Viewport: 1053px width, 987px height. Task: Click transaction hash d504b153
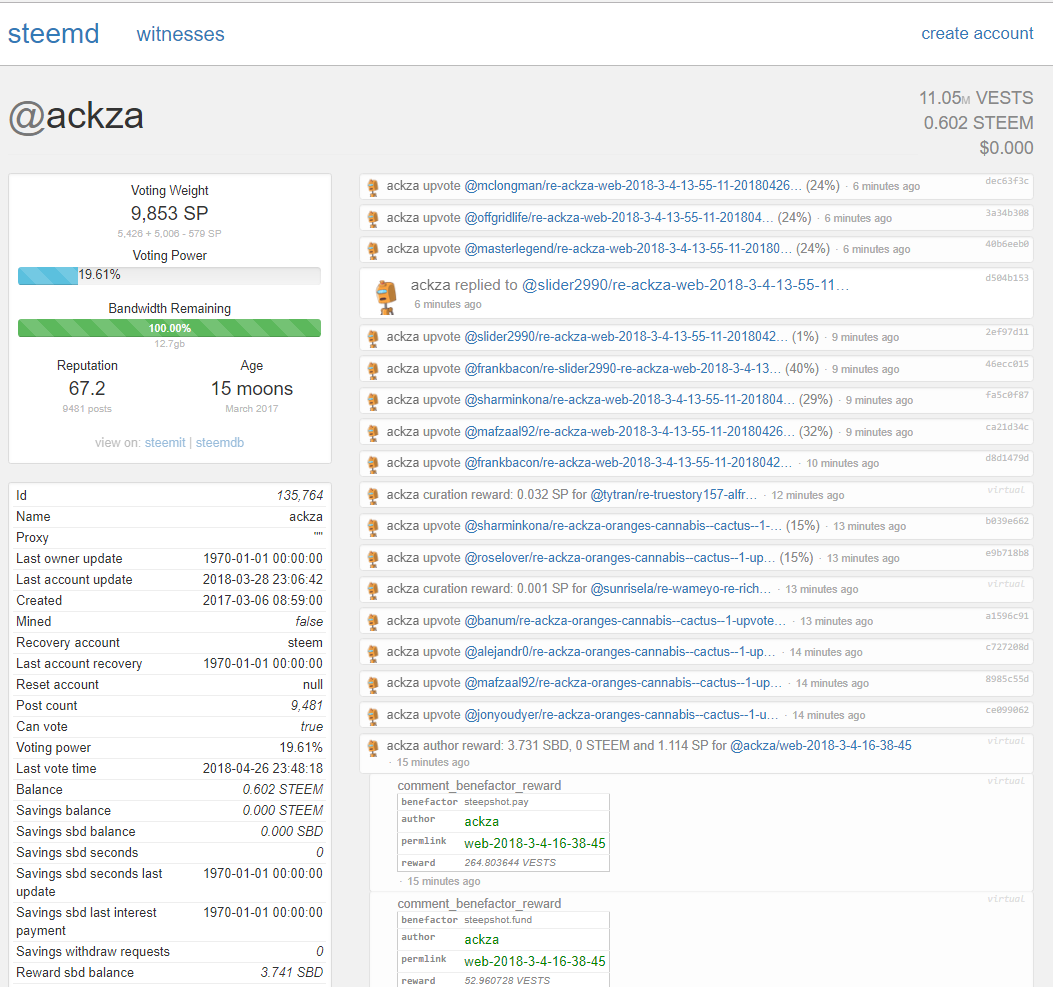[x=1007, y=277]
